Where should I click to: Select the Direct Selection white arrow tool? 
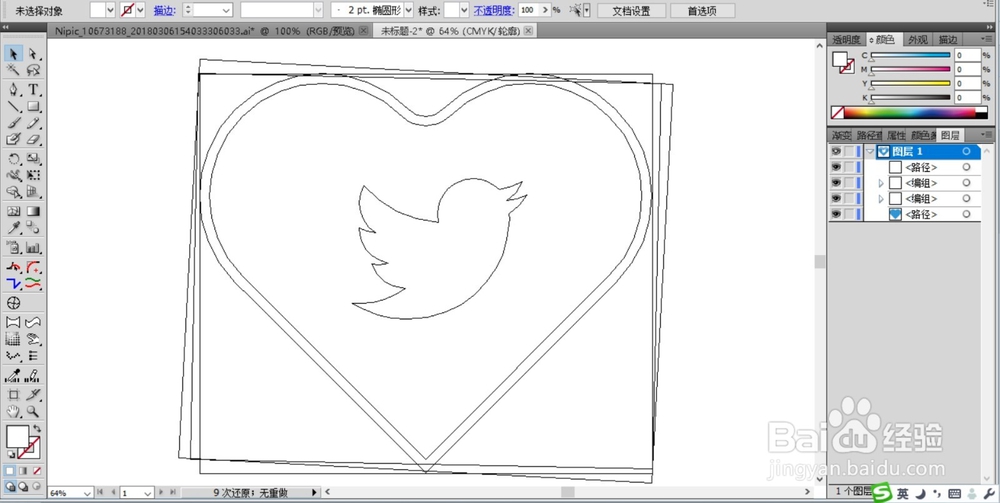[33, 54]
